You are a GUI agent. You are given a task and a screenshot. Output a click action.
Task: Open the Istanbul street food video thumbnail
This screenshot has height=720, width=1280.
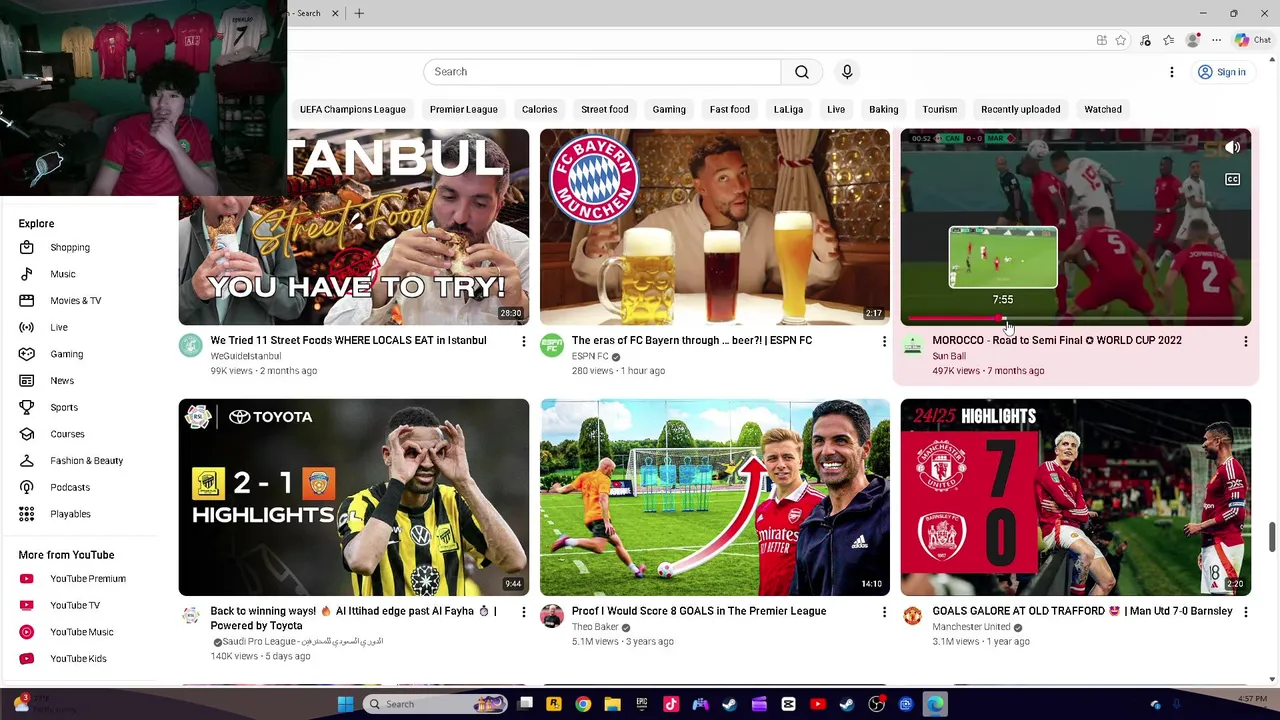354,227
